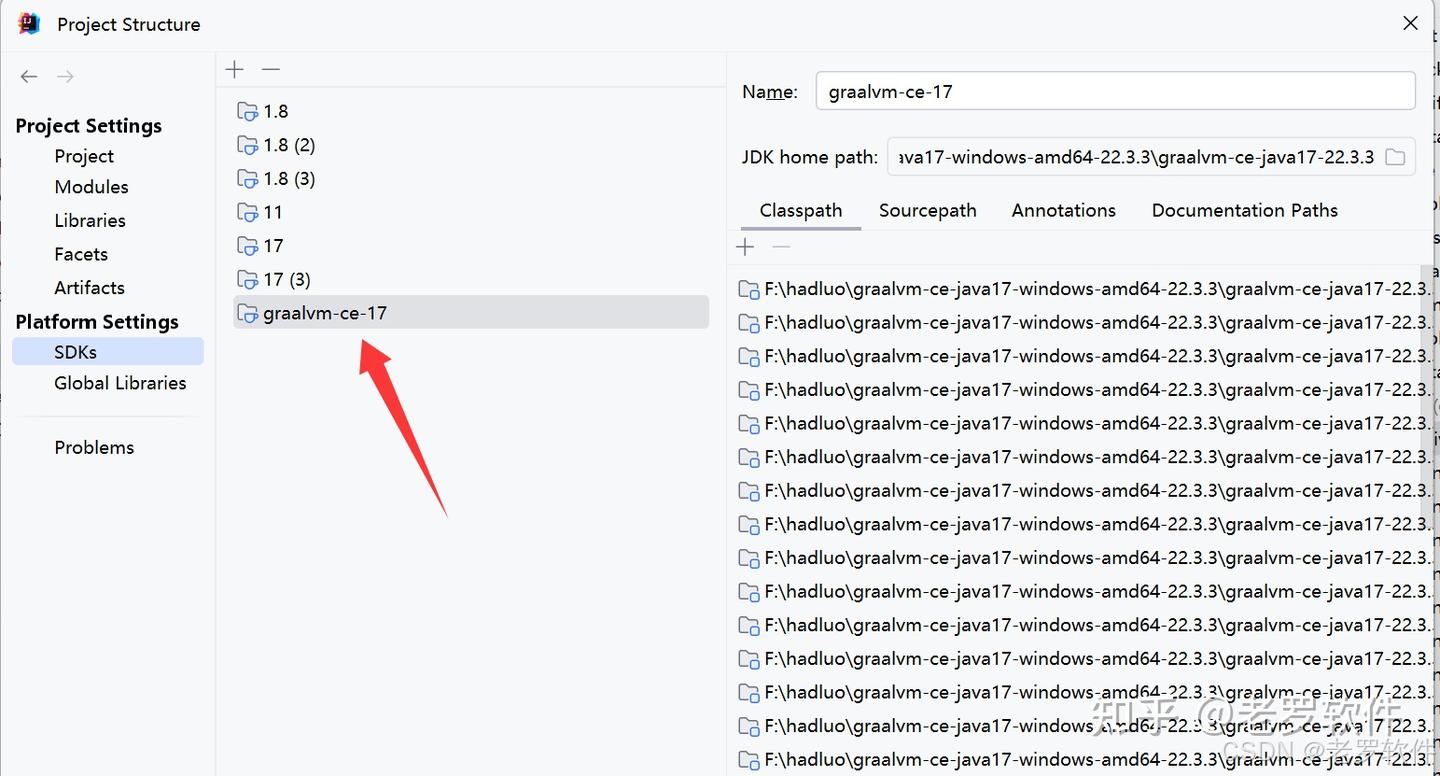Select Artifacts in Project Settings
Image resolution: width=1440 pixels, height=776 pixels.
coord(89,287)
